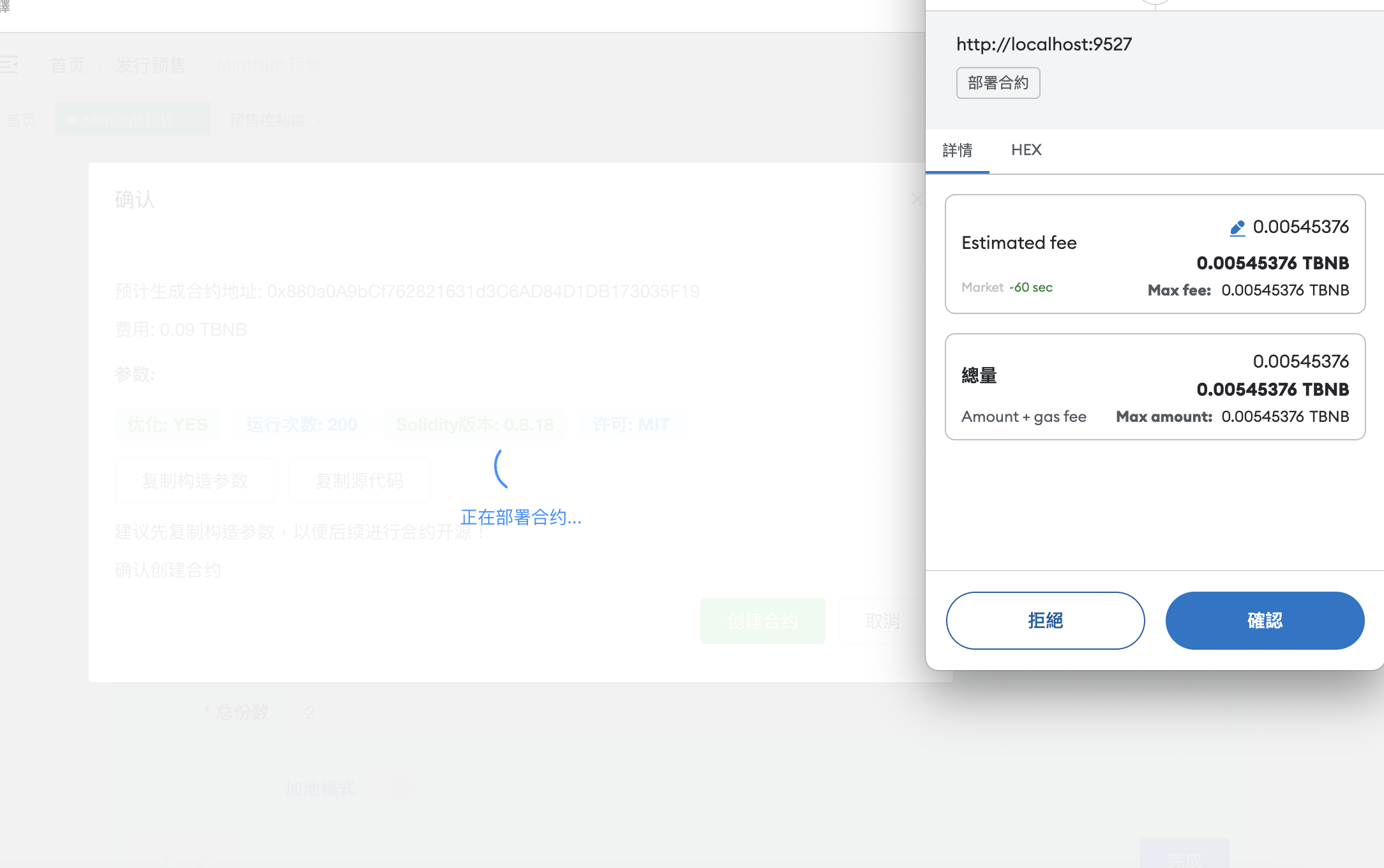This screenshot has width=1384, height=868.
Task: Click the 复制源代码 button
Action: (x=359, y=481)
